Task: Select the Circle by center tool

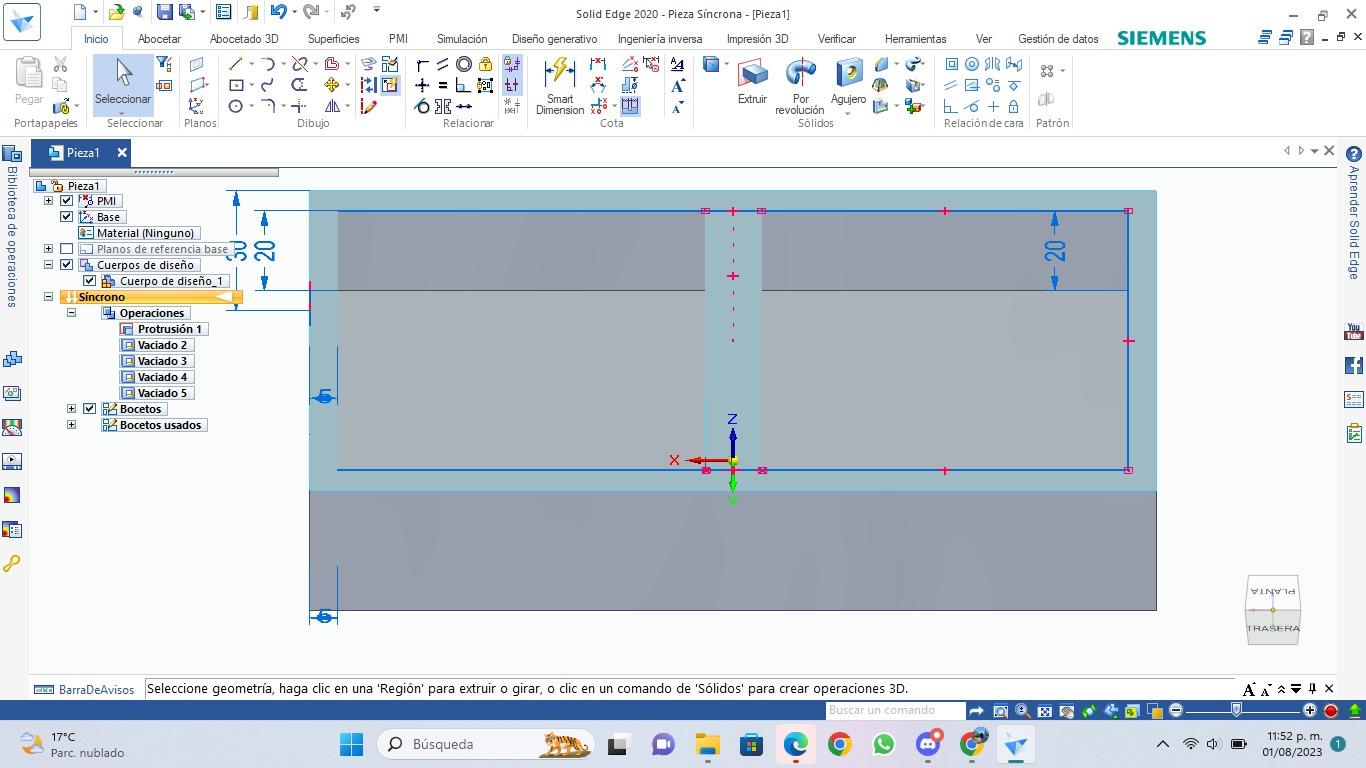Action: point(236,106)
